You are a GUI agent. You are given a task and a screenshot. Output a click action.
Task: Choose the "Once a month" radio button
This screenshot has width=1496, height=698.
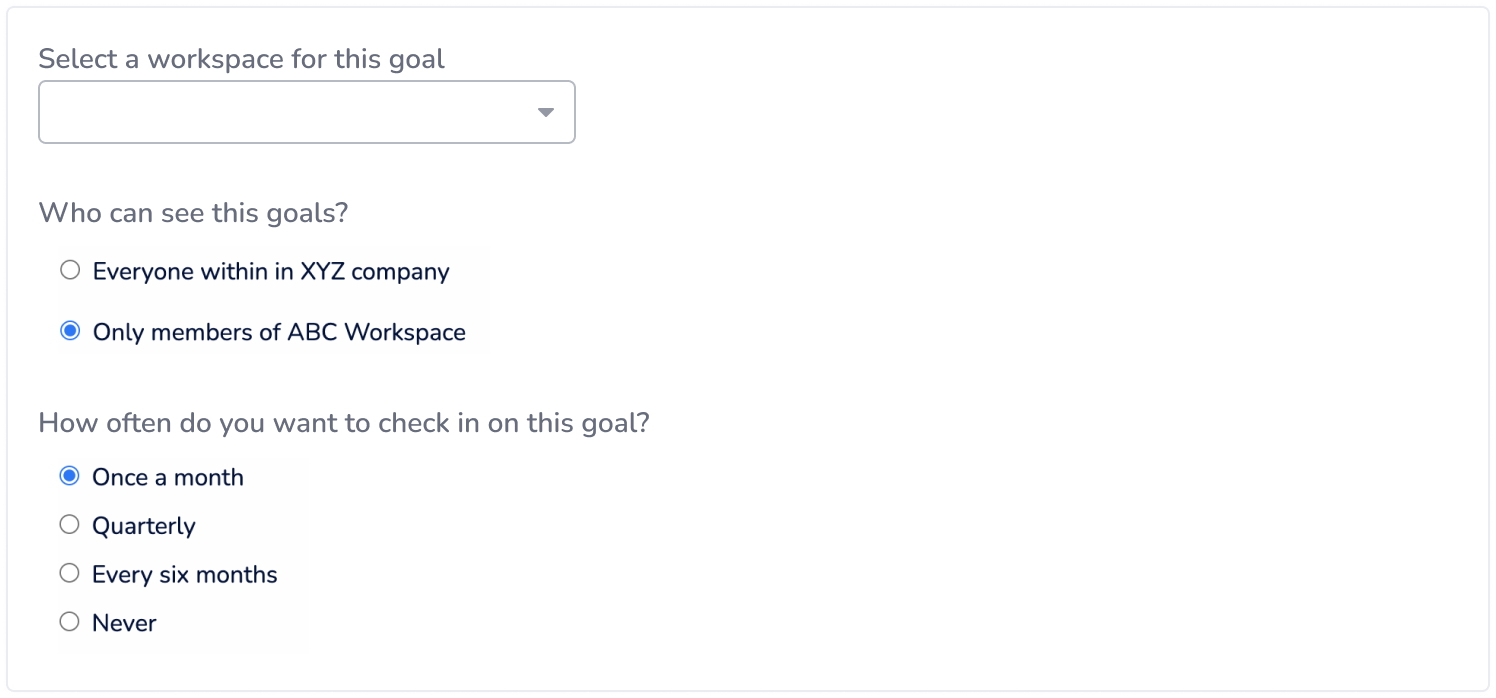(x=69, y=476)
